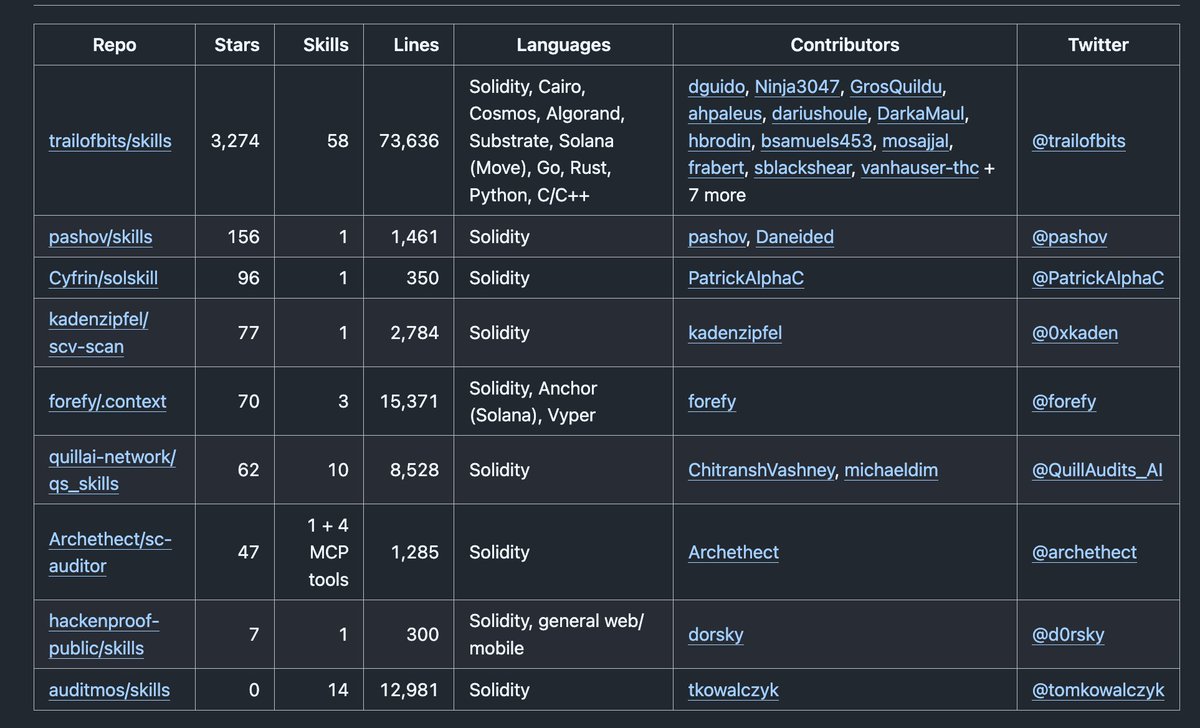Select the Lines column header
Screen dimensions: 1200x728
pyautogui.click(x=410, y=45)
